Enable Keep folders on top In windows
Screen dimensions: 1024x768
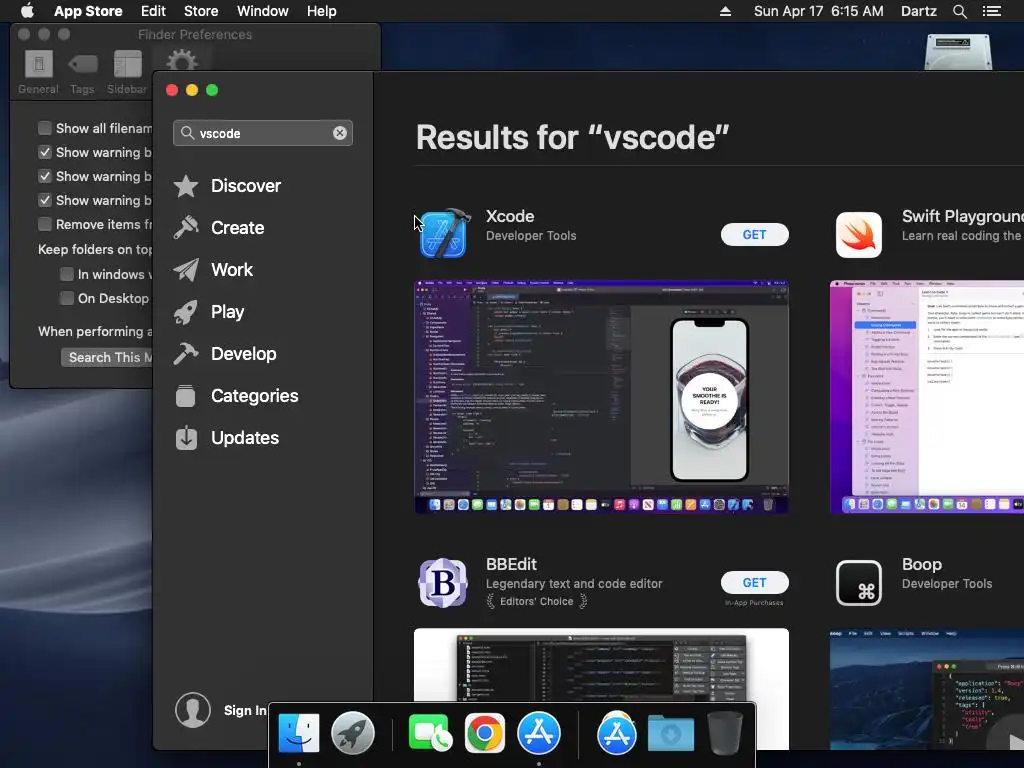click(x=67, y=274)
